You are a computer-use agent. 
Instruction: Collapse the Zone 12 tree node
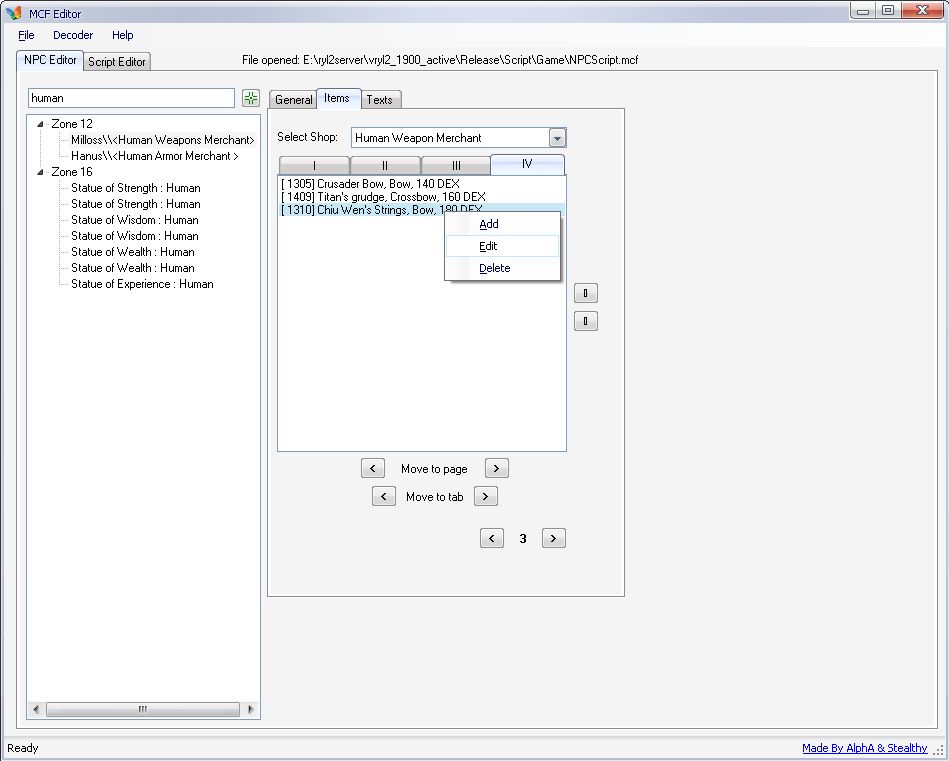pos(40,124)
